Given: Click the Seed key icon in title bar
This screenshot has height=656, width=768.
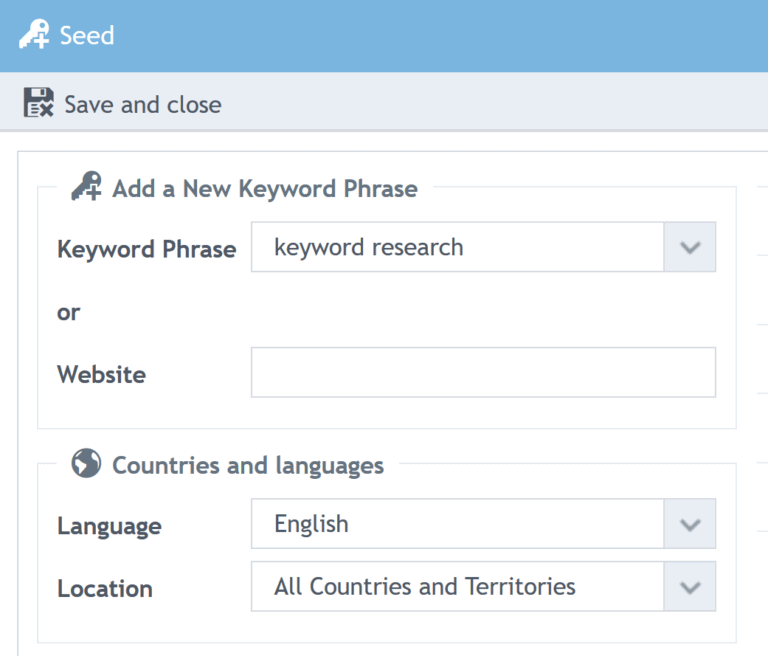Looking at the screenshot, I should point(35,36).
